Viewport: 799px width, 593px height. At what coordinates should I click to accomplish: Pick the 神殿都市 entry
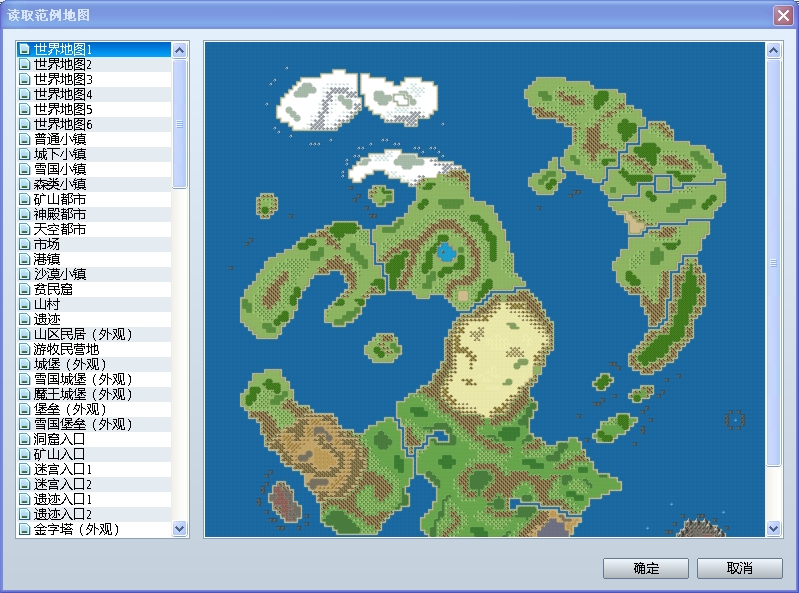[x=94, y=214]
